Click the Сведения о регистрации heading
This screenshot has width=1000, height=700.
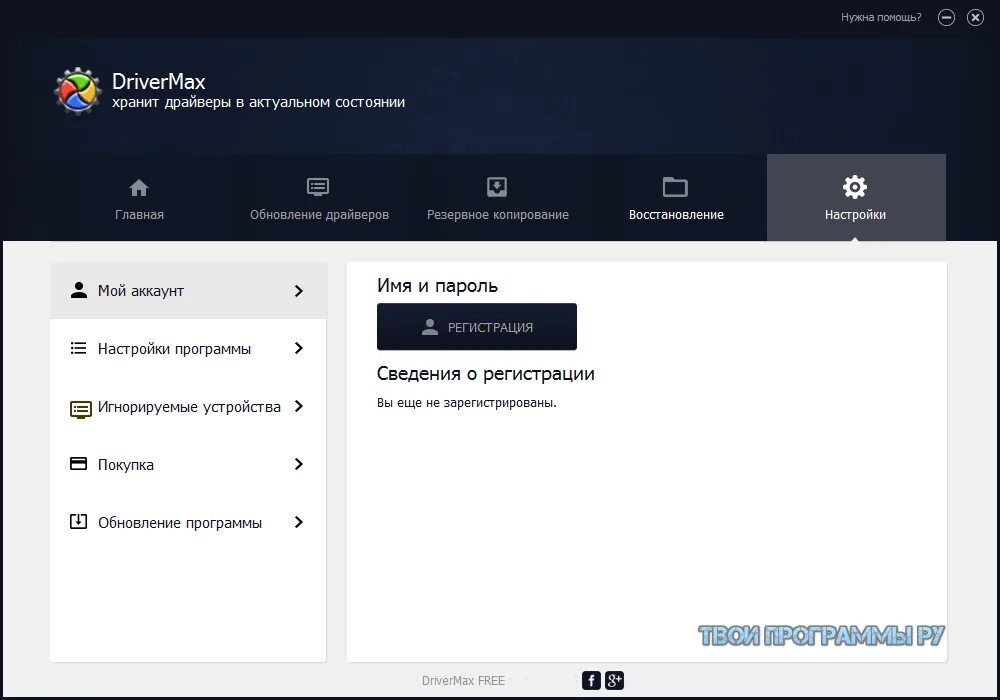(485, 374)
